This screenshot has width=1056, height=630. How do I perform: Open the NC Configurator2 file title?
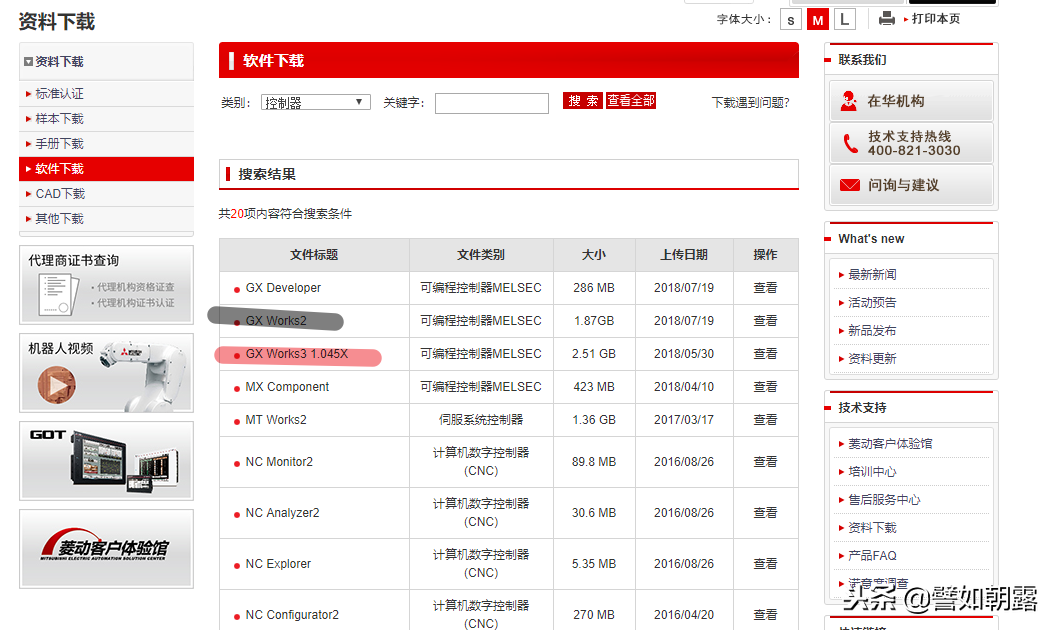tap(292, 615)
